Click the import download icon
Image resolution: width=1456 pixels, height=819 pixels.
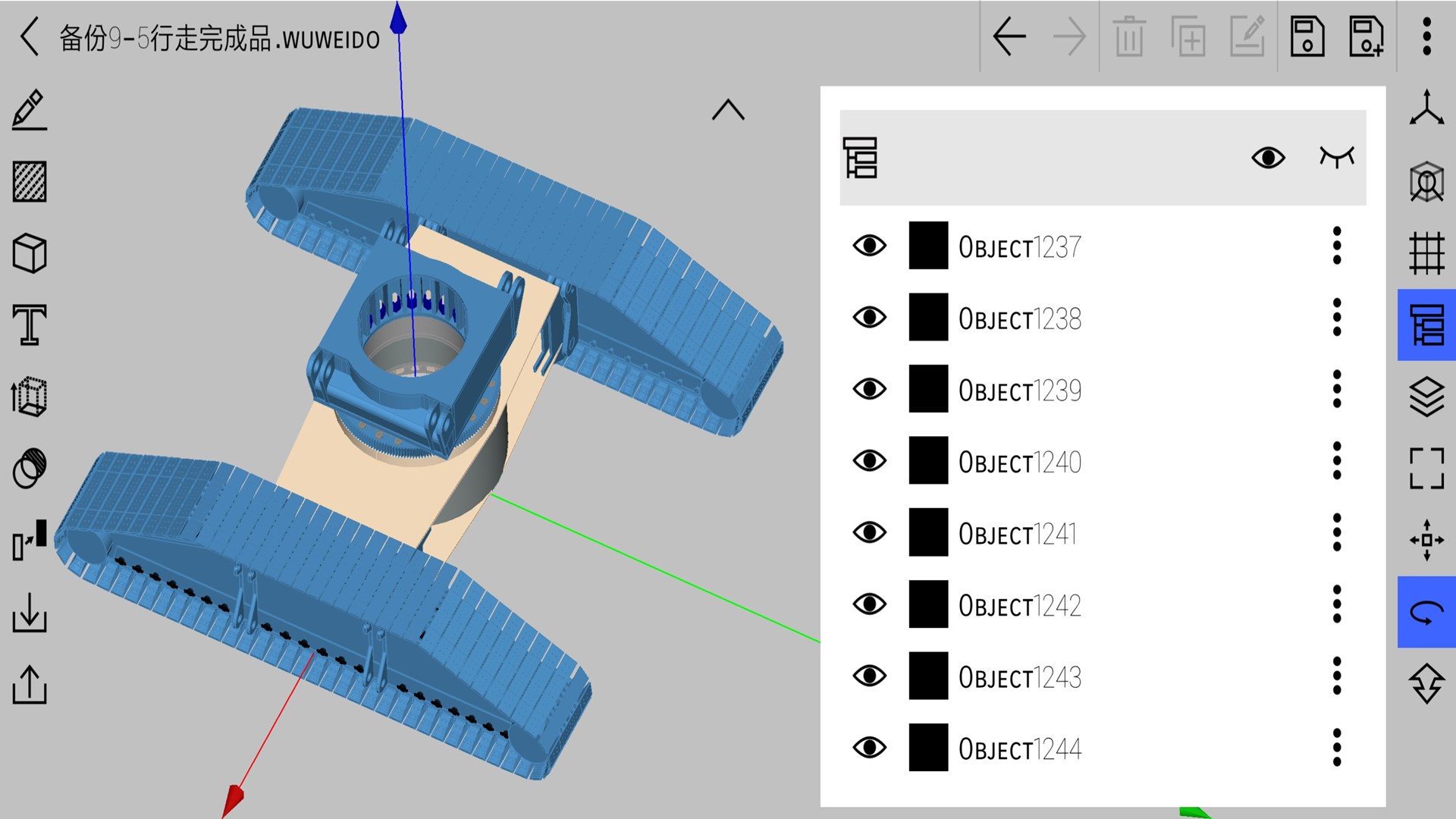(30, 613)
